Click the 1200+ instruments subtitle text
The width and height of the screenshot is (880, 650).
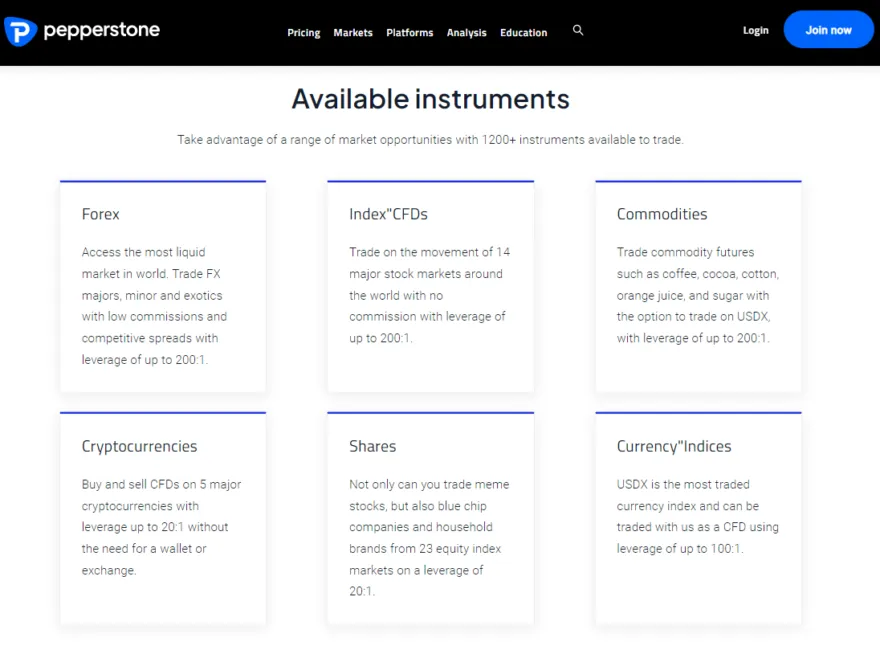pos(430,140)
